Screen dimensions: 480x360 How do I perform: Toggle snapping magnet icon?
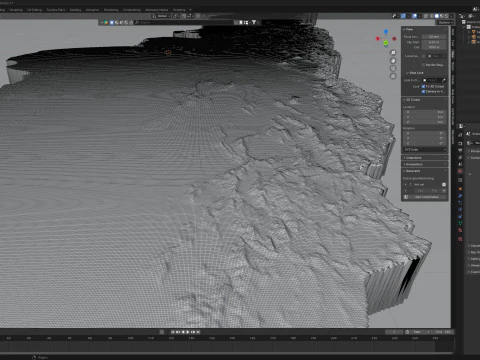pyautogui.click(x=184, y=16)
